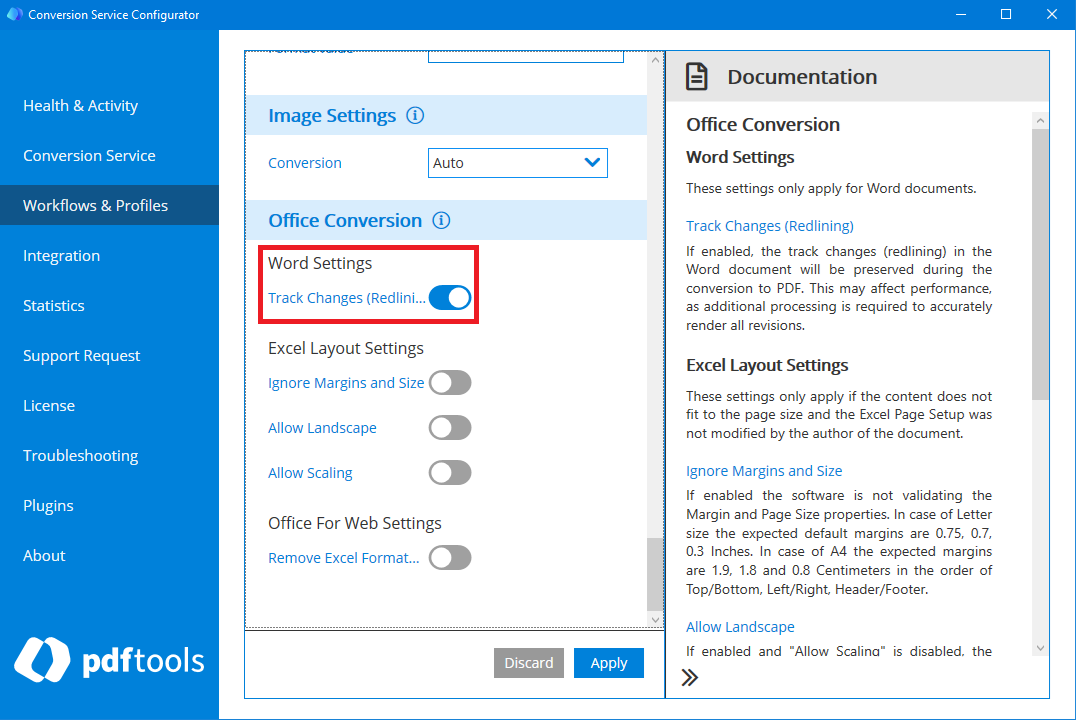Select Workflows & Profiles menu item
The width and height of the screenshot is (1076, 720).
[110, 205]
